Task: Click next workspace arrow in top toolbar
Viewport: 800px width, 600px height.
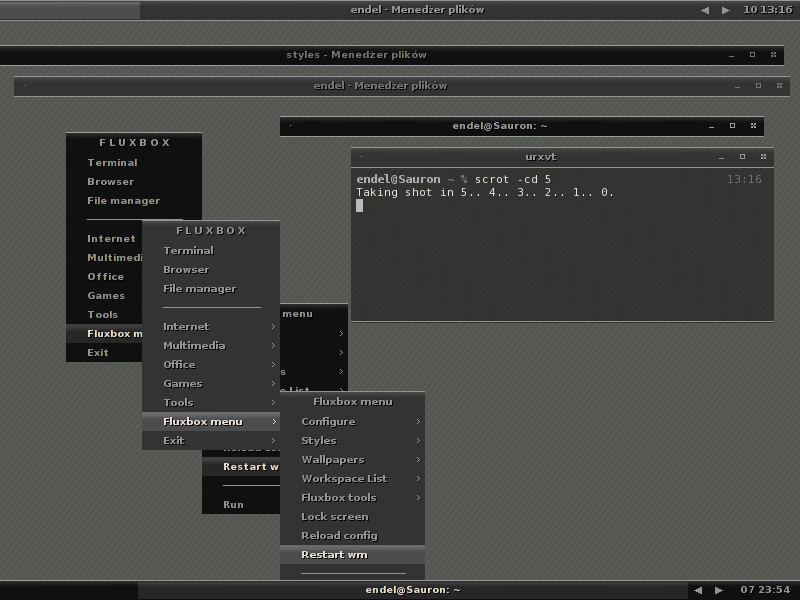Action: (x=726, y=10)
